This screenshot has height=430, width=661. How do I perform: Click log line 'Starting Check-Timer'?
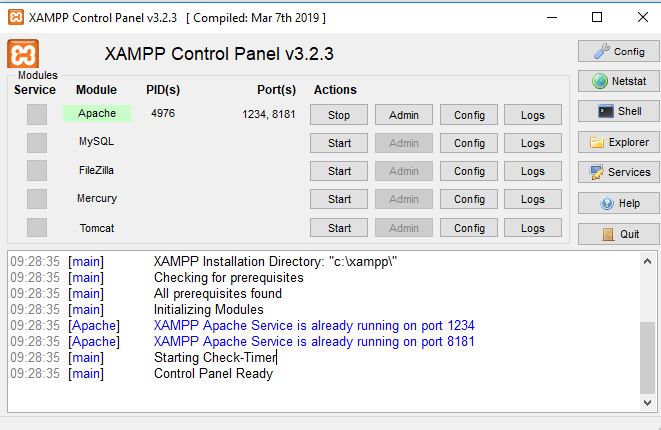tap(215, 357)
